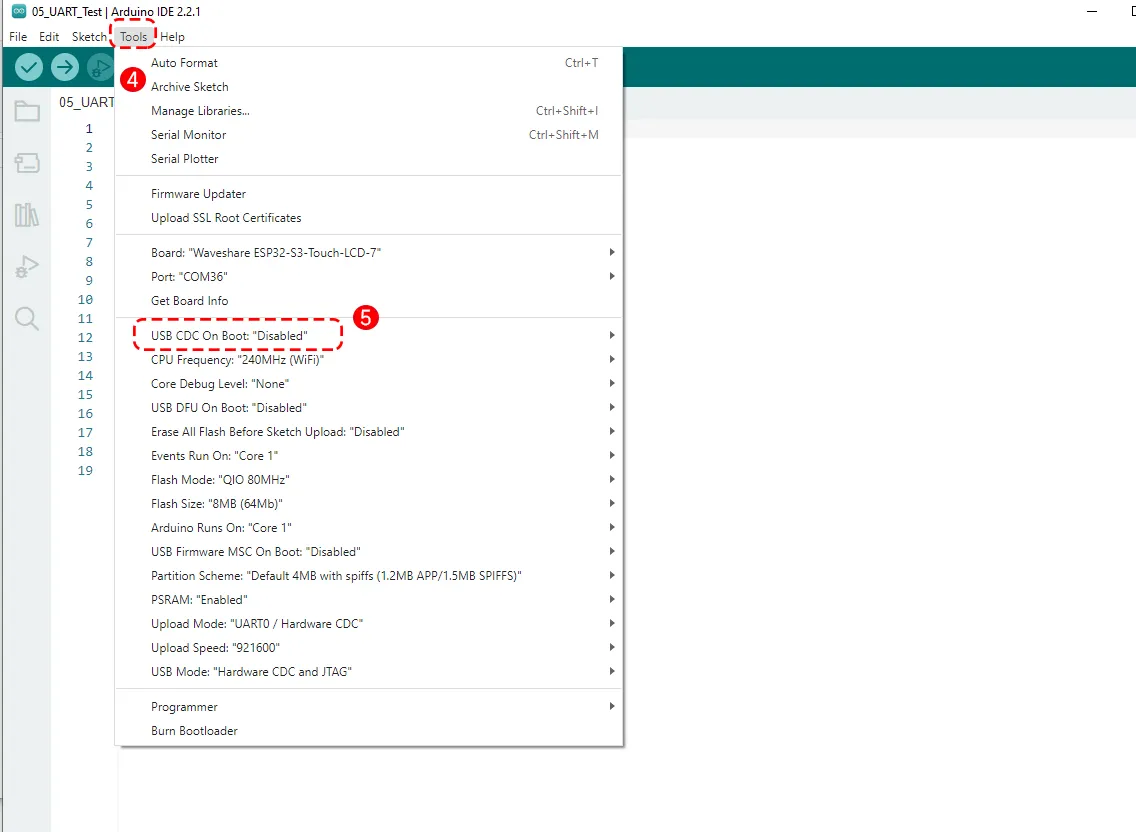Open the Library Manager books icon
Screen dimensions: 1136x832
click(x=27, y=215)
